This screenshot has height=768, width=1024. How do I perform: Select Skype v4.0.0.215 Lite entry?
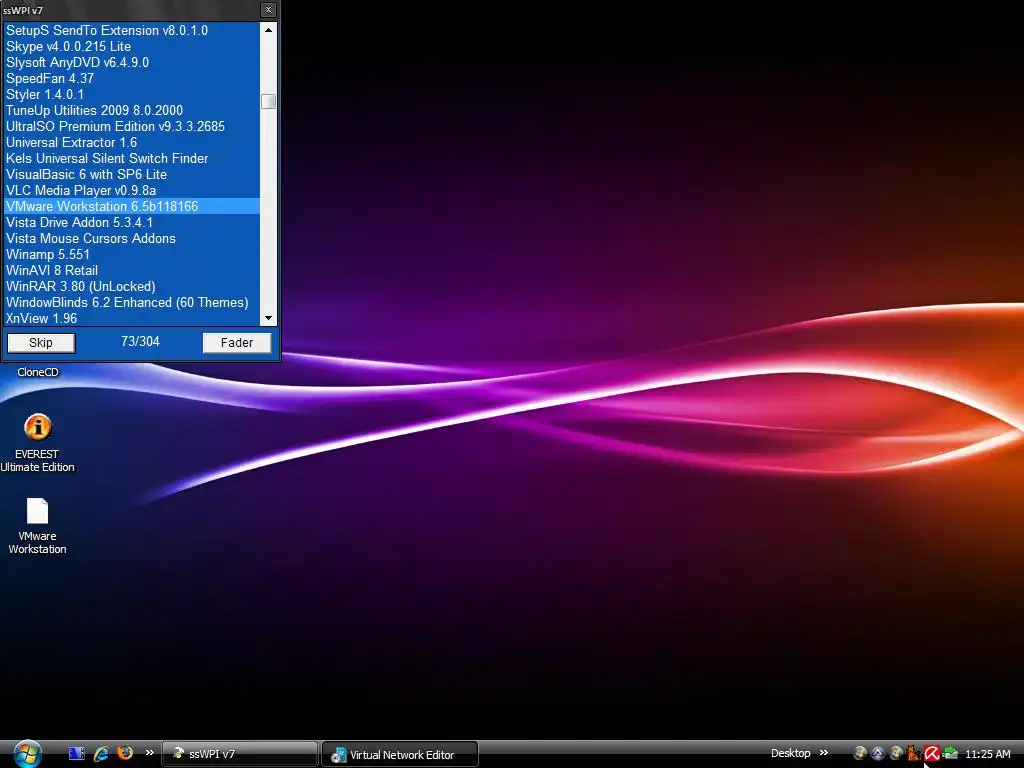[132, 46]
